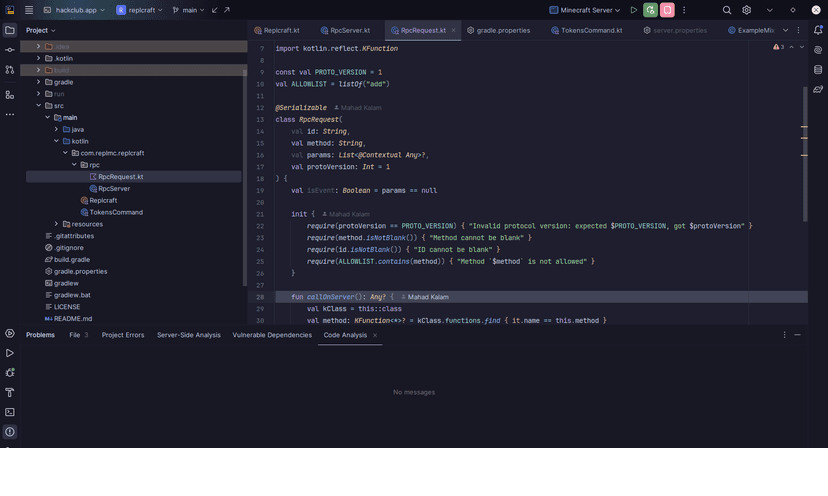Open the Notifications panel bell icon
The image size is (828, 496).
pos(817,30)
